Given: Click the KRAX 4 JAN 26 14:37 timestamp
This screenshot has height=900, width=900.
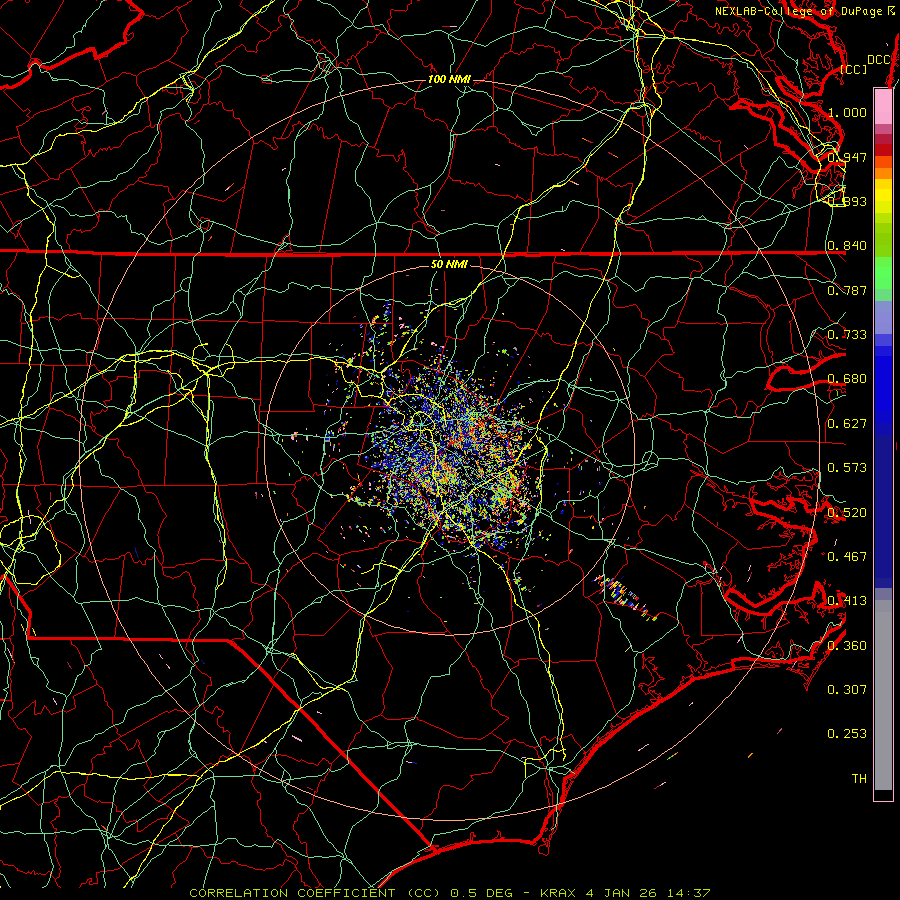Looking at the screenshot, I should click(x=625, y=893).
